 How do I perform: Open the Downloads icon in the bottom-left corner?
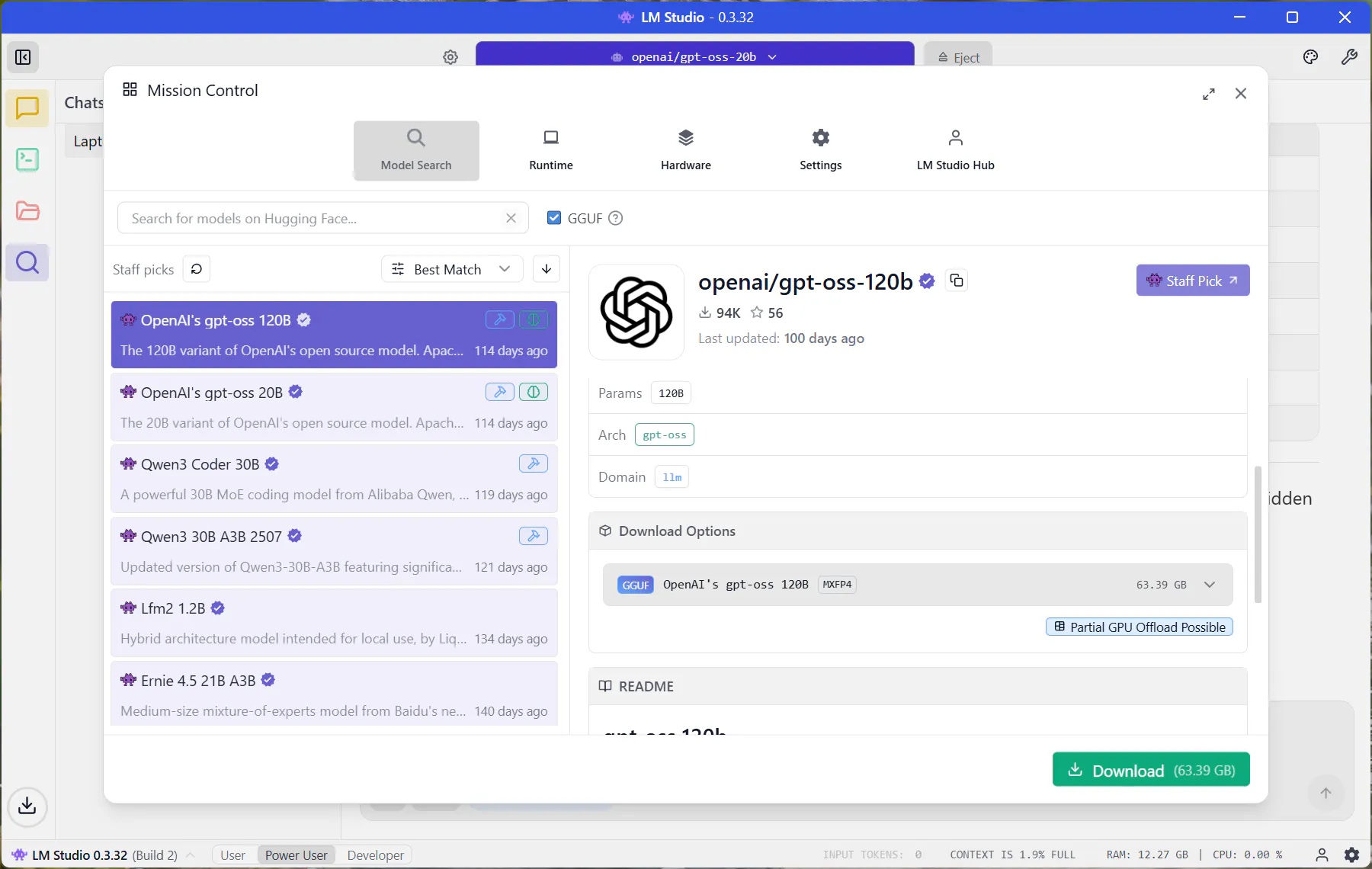point(27,806)
